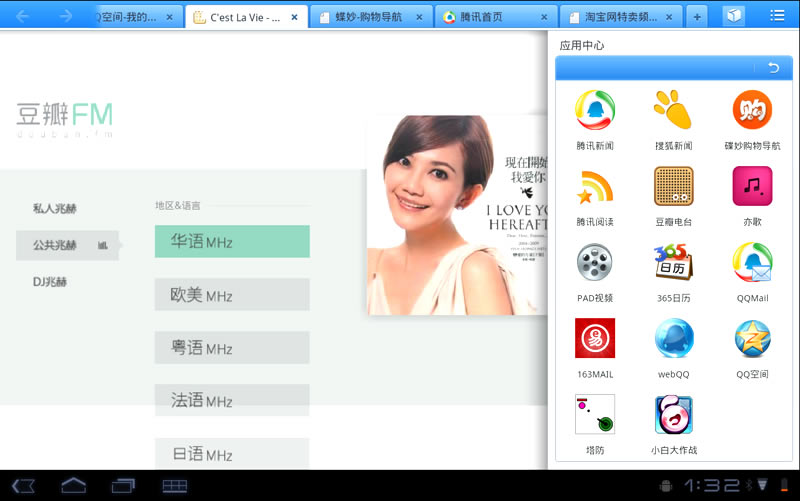Viewport: 800px width, 501px height.
Task: Switch to the 淘宝网特卖频 tab
Action: click(x=621, y=17)
